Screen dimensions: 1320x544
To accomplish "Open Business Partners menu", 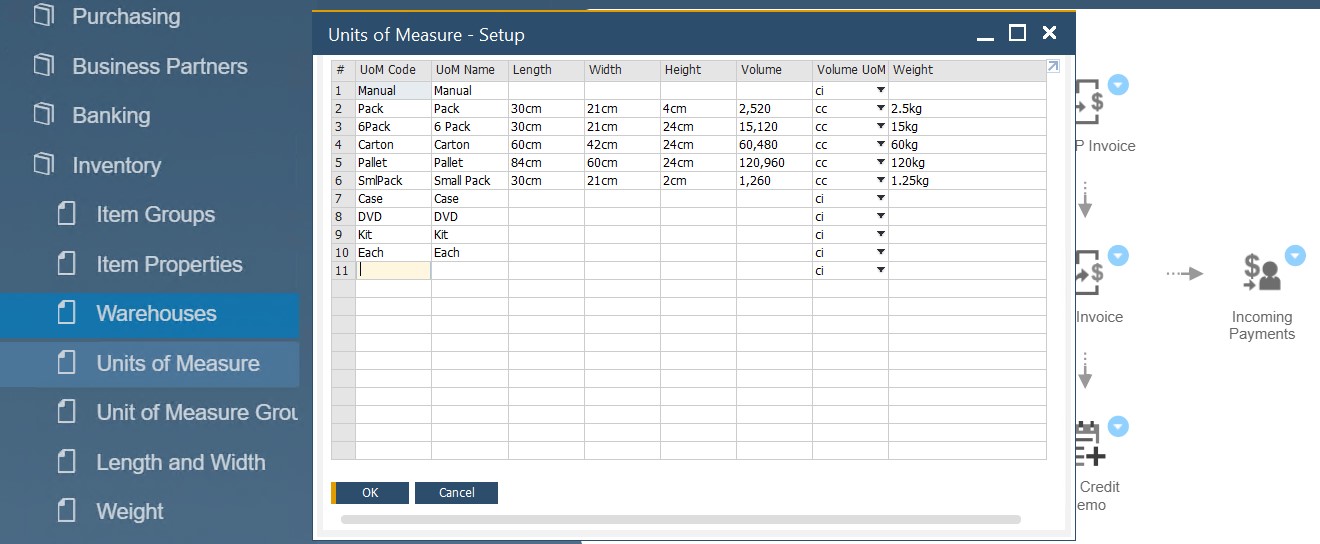I will point(160,66).
